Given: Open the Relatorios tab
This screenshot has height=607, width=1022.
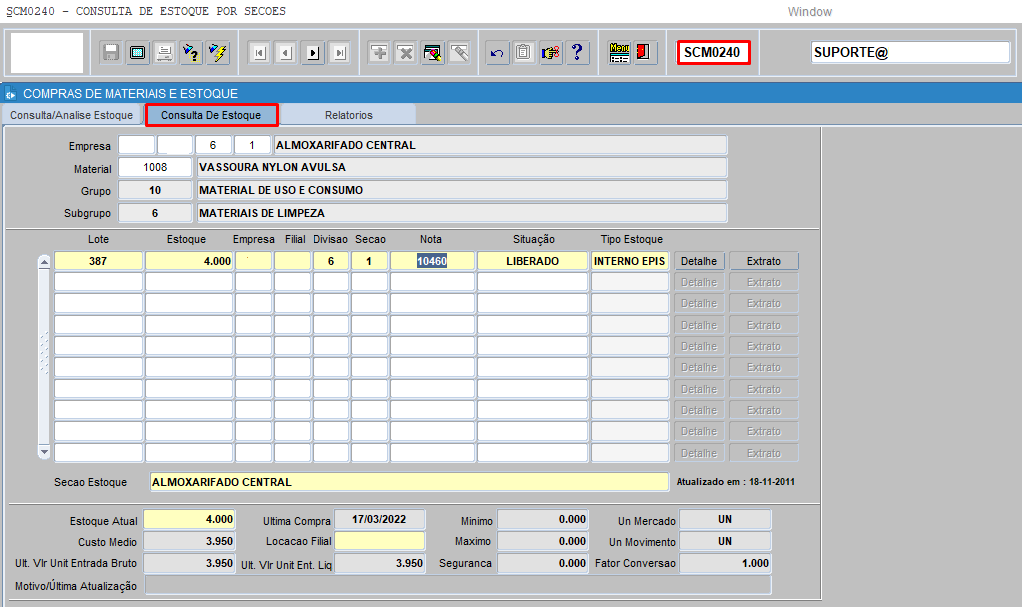Looking at the screenshot, I should (349, 115).
